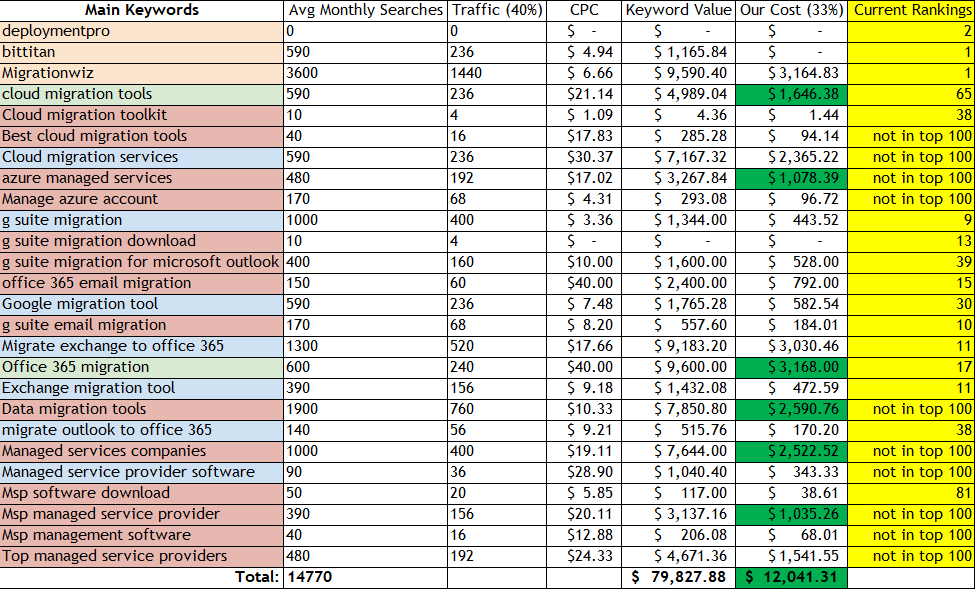Image resolution: width=975 pixels, height=589 pixels.
Task: Click the ranking value 65
Action: click(x=911, y=94)
